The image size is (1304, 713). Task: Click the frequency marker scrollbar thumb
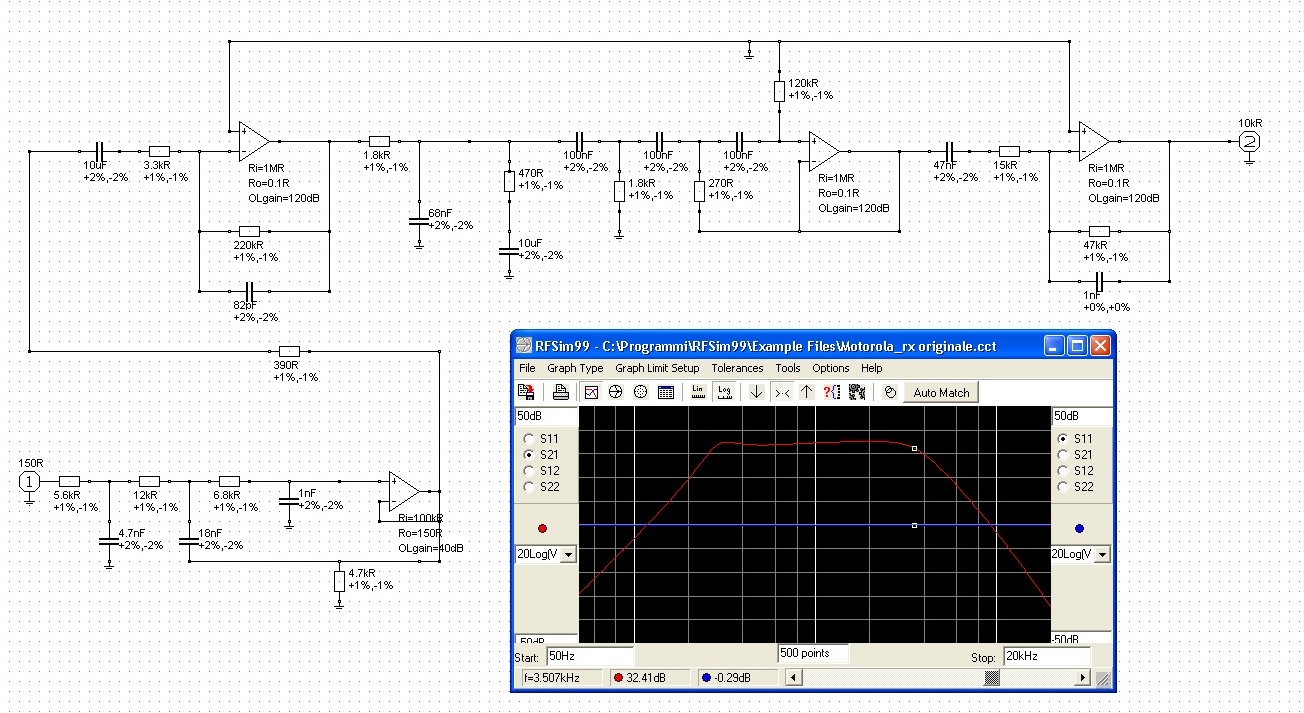coord(992,678)
